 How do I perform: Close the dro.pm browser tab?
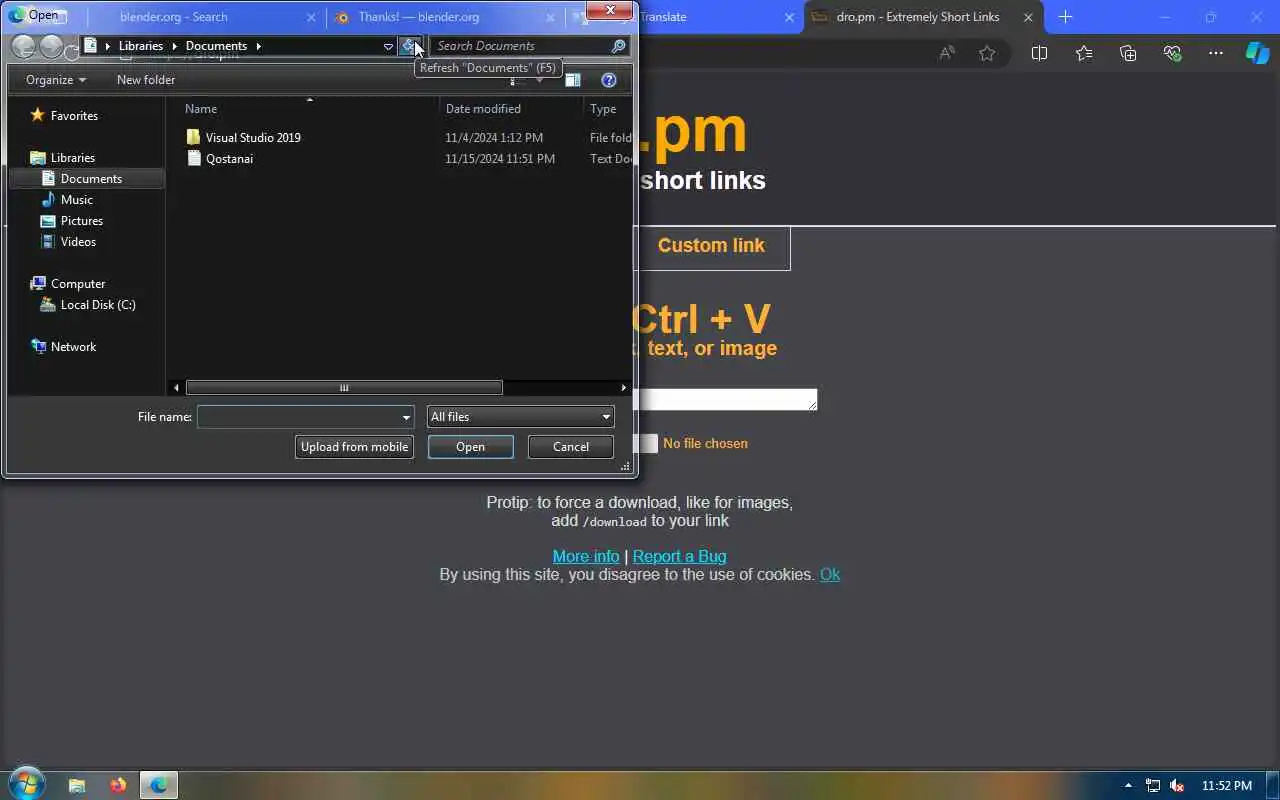(x=1028, y=17)
